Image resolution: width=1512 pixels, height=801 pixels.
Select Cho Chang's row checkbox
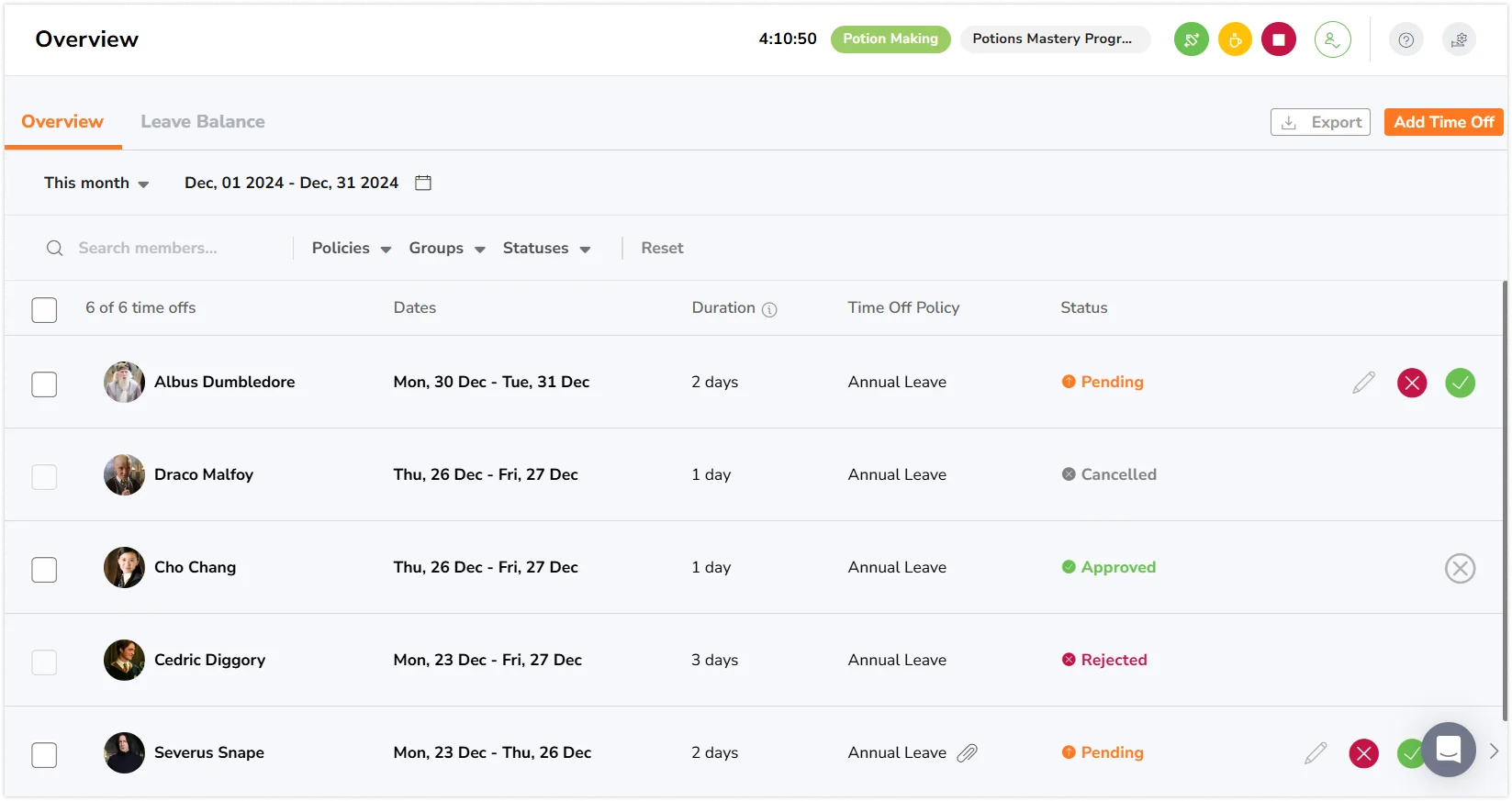(x=44, y=569)
